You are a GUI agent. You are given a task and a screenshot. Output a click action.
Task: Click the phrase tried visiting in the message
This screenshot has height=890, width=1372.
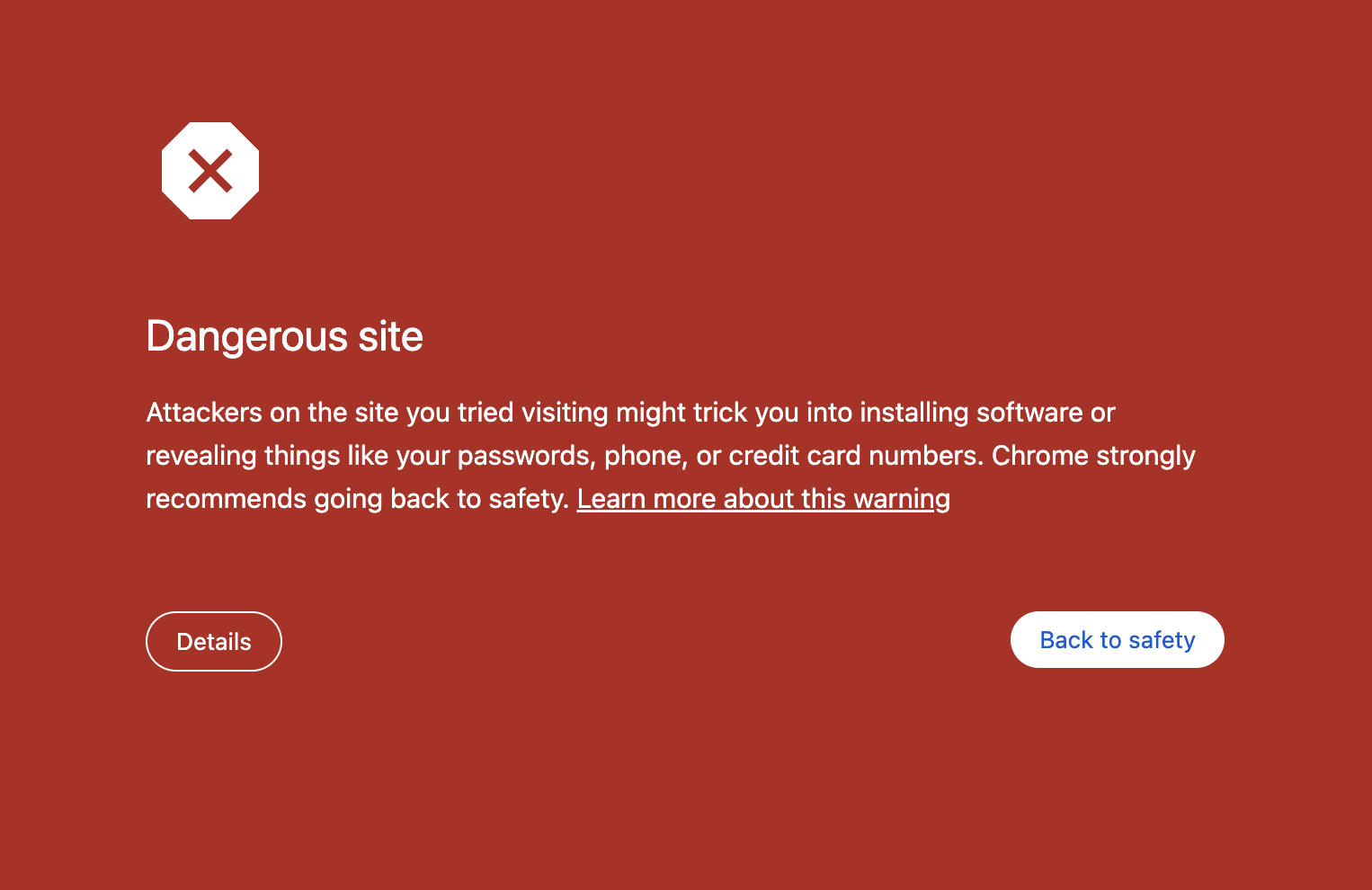click(x=533, y=413)
